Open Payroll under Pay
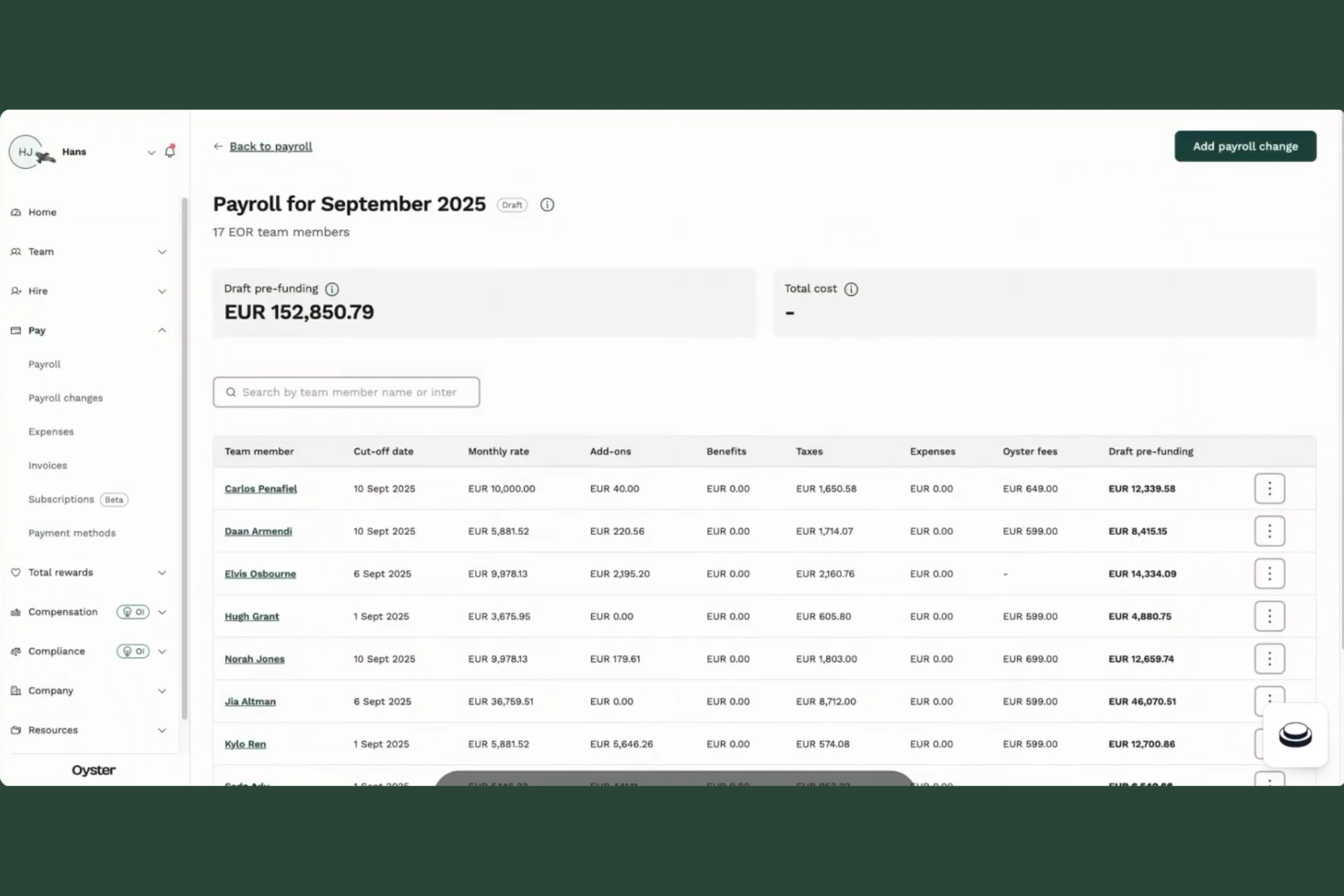 pyautogui.click(x=44, y=364)
